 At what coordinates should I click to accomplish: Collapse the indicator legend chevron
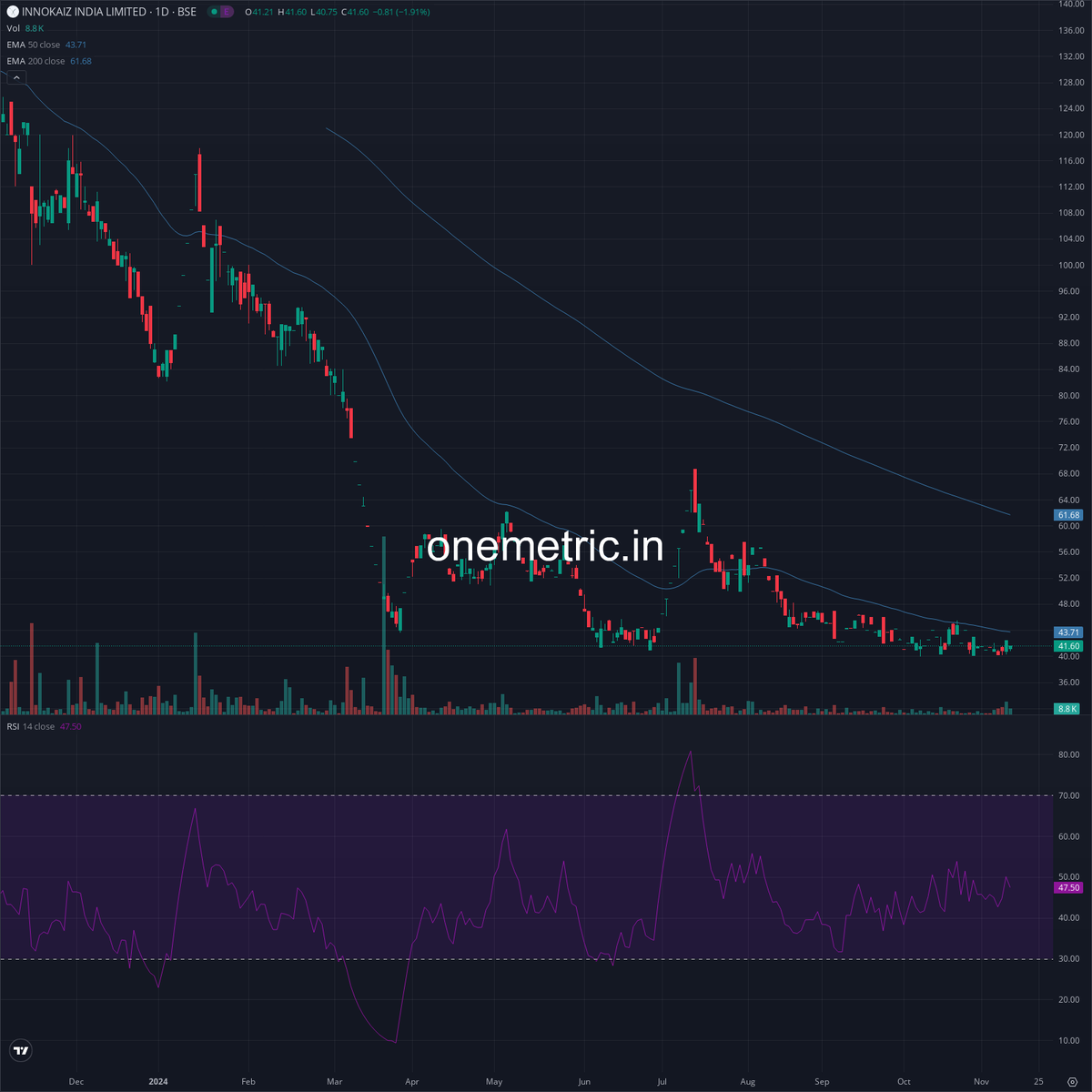click(x=16, y=77)
